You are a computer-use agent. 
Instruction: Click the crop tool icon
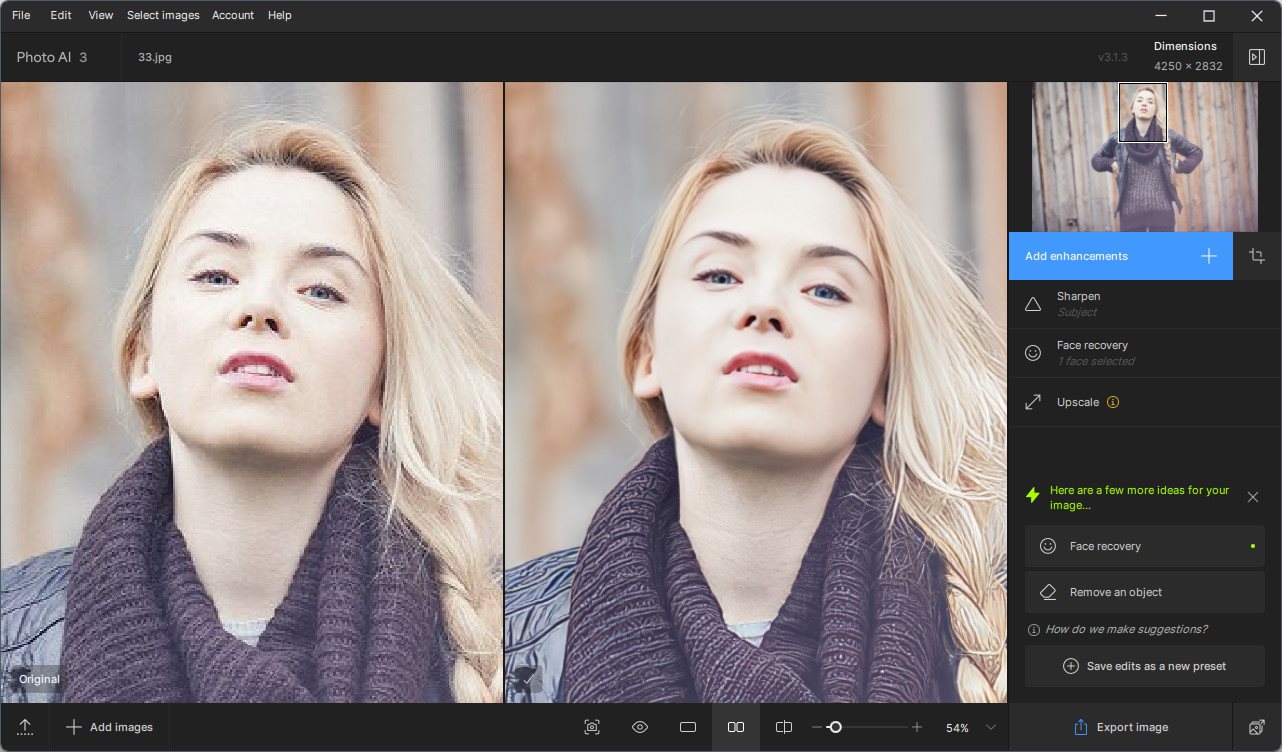(x=1257, y=256)
